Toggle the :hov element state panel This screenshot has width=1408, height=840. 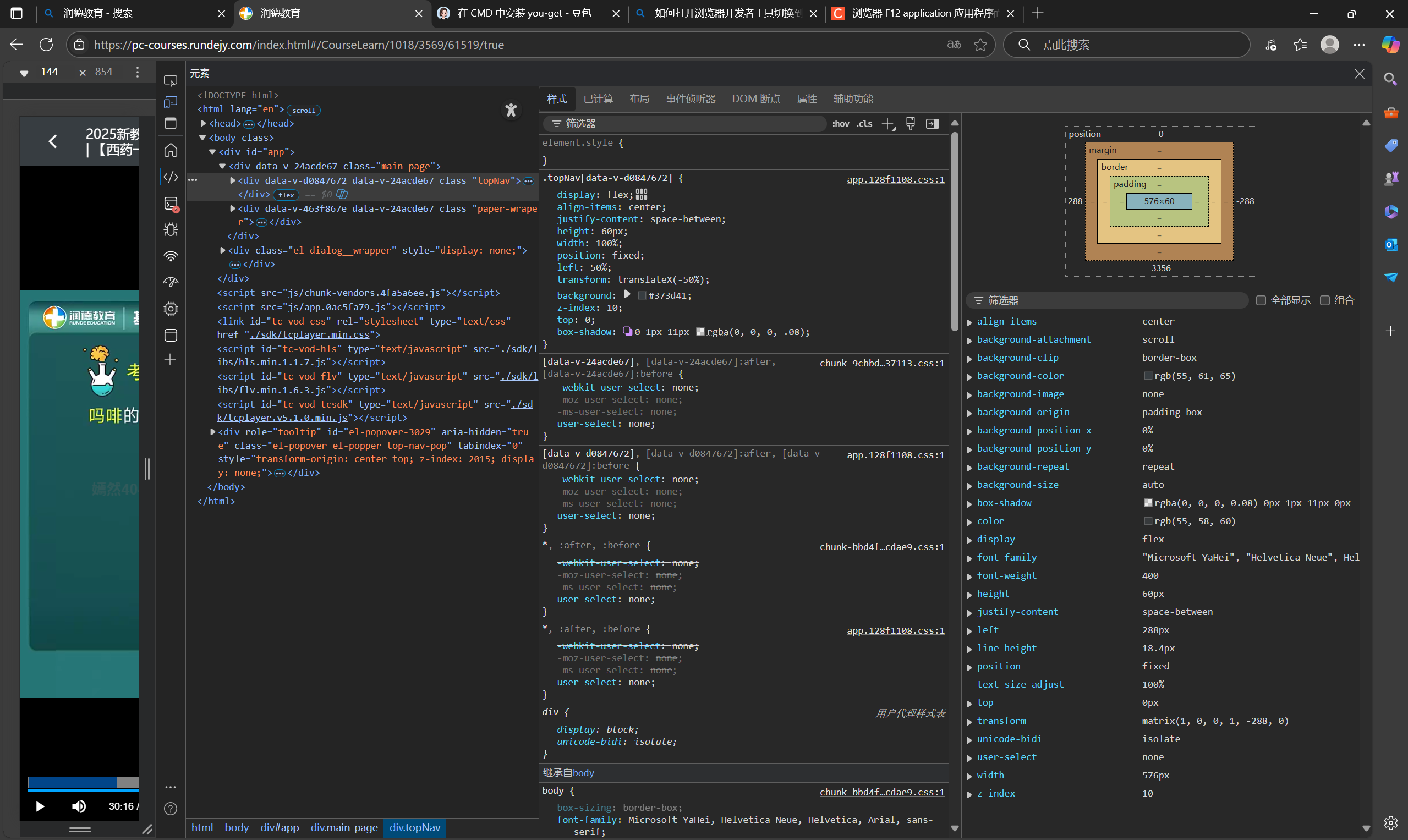click(x=840, y=123)
